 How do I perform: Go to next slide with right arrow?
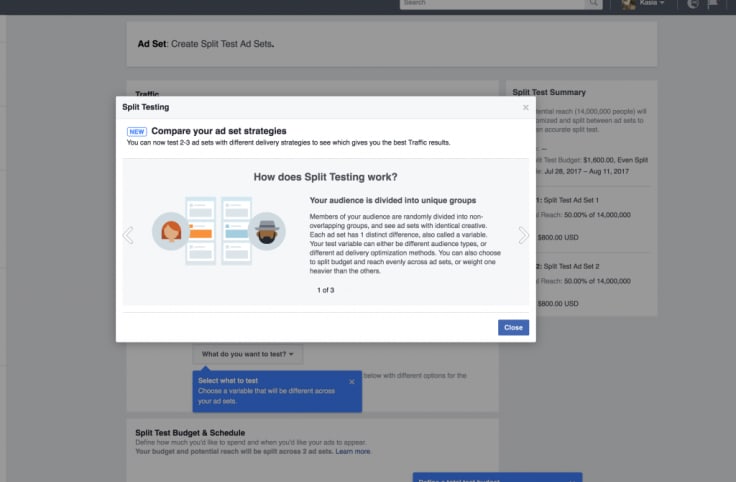pos(523,235)
